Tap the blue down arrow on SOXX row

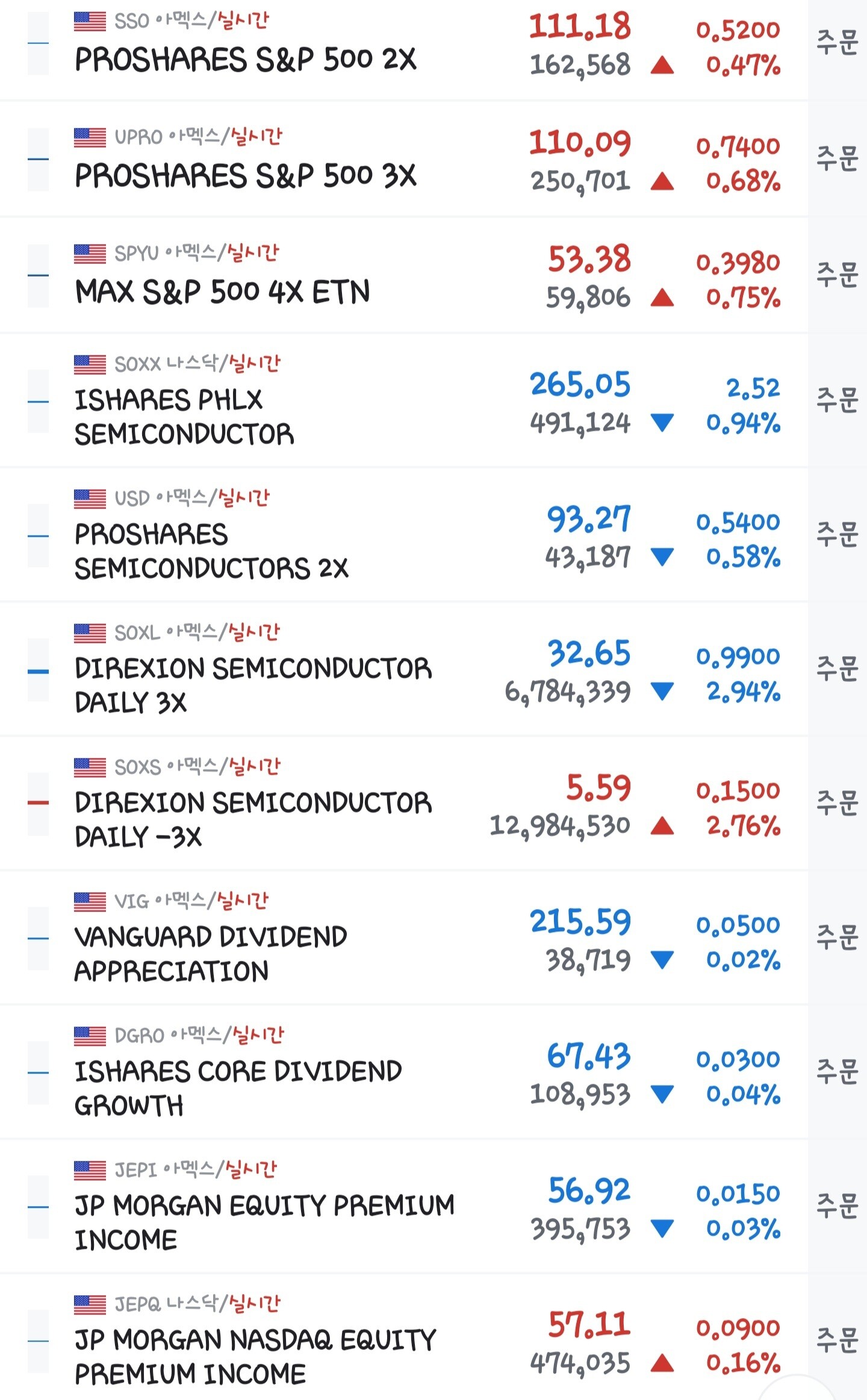pos(662,423)
